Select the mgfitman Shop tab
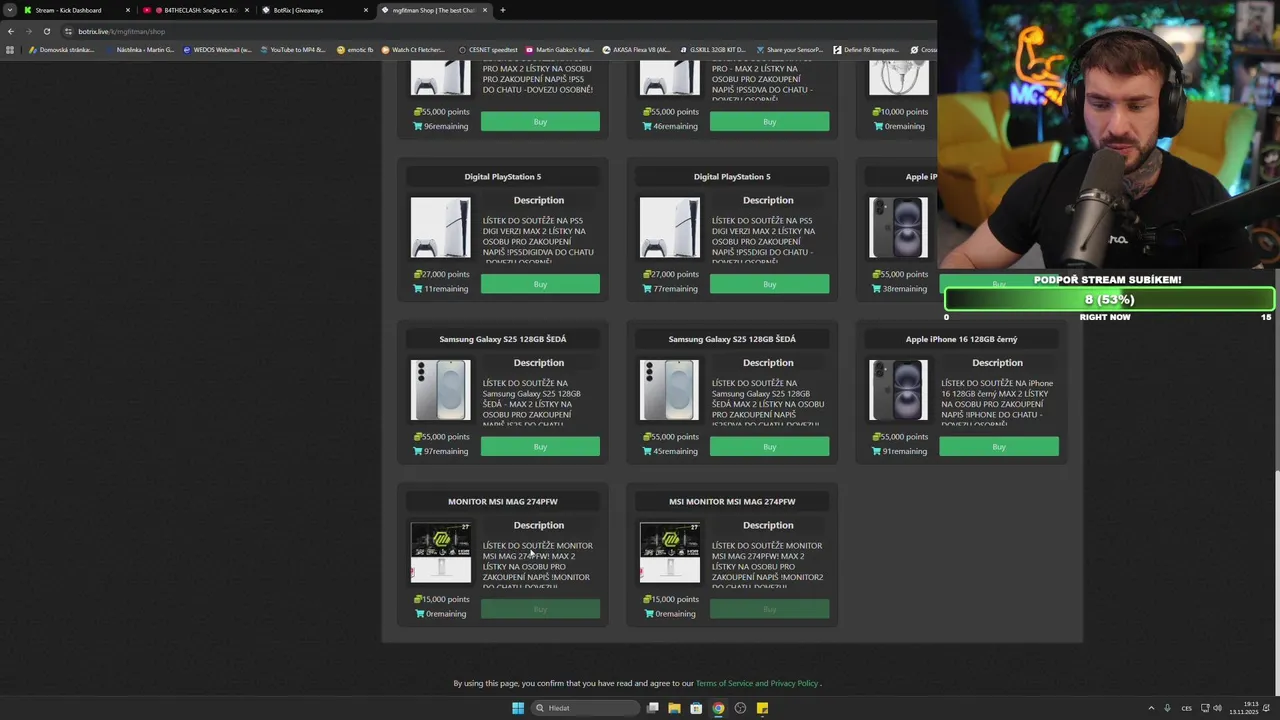This screenshot has width=1280, height=720. 433,10
